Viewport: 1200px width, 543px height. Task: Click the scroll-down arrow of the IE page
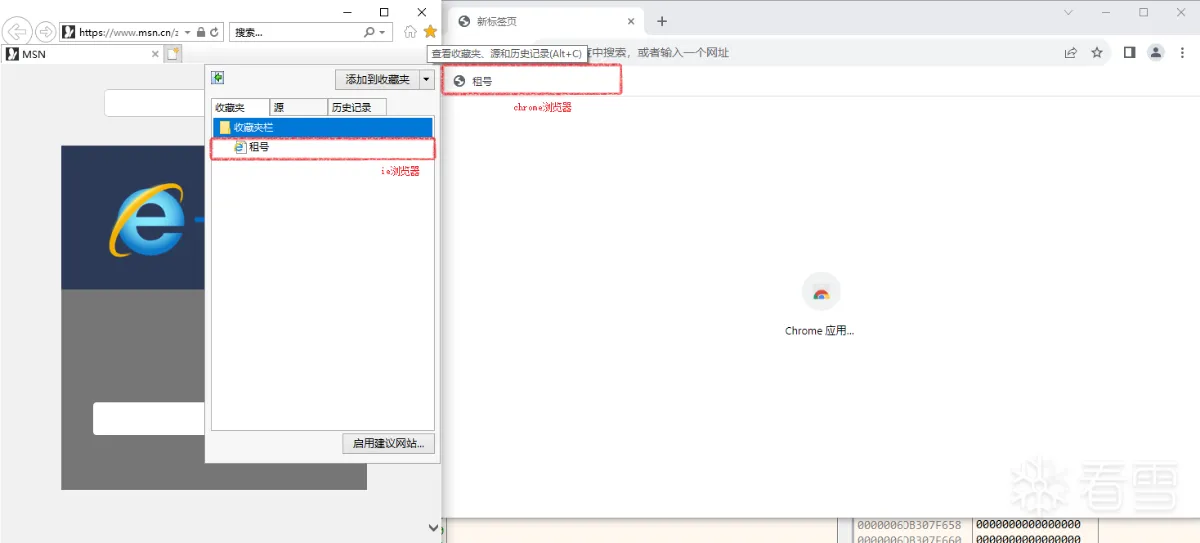point(433,528)
